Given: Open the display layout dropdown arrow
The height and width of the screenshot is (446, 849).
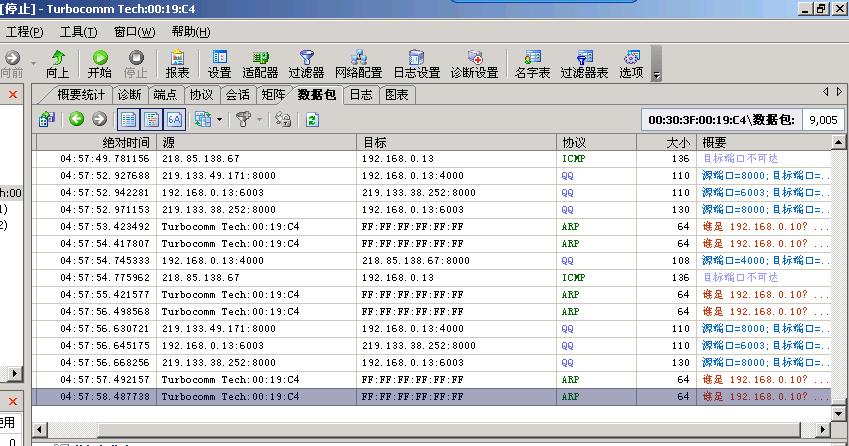Looking at the screenshot, I should click(219, 120).
